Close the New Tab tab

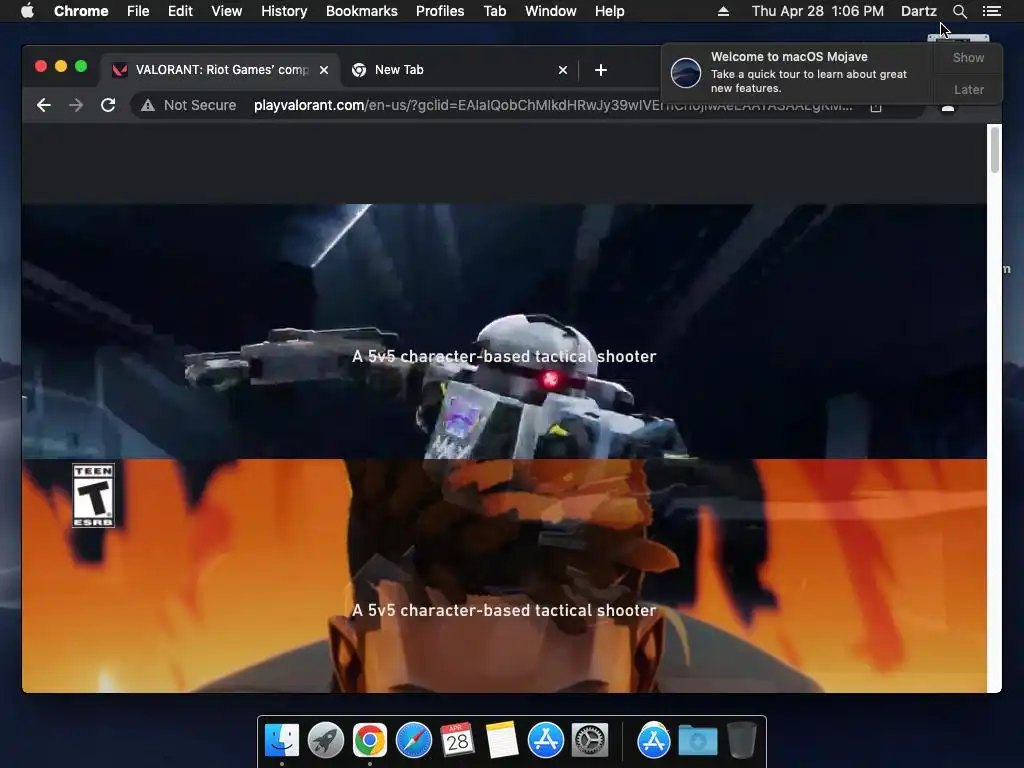[x=563, y=70]
